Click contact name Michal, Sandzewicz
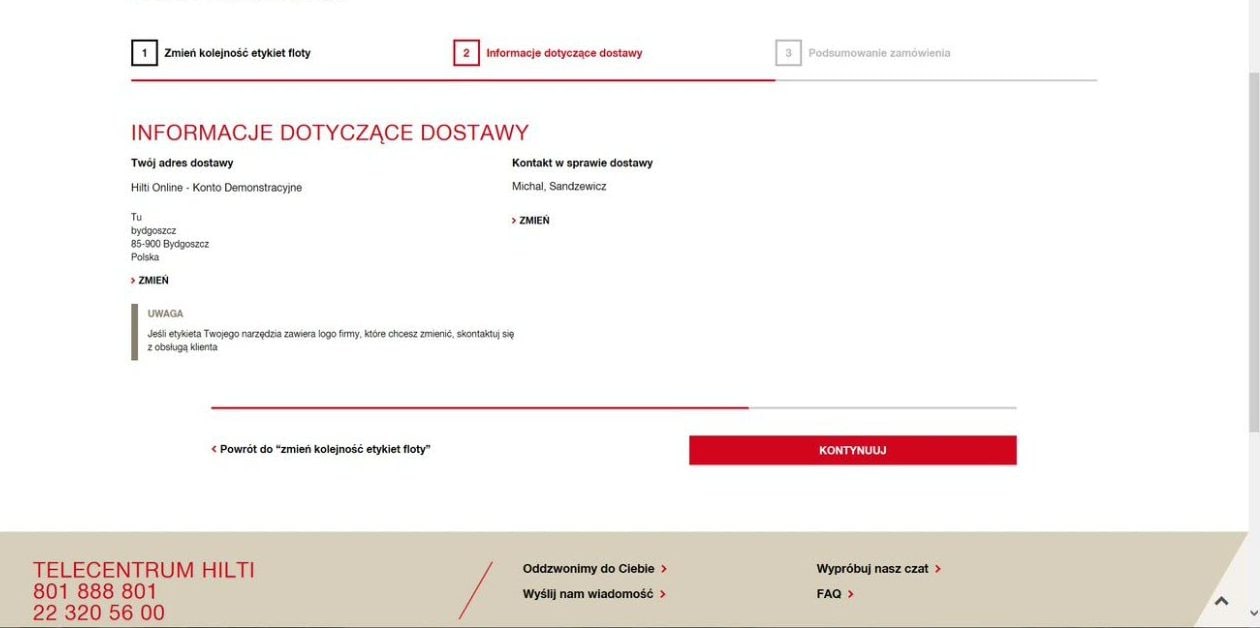This screenshot has height=628, width=1260. 559,187
